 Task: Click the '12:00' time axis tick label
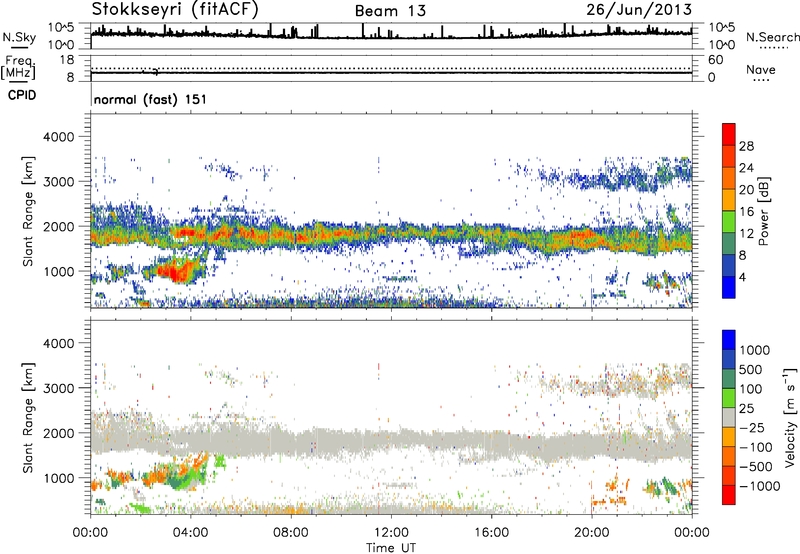(391, 533)
